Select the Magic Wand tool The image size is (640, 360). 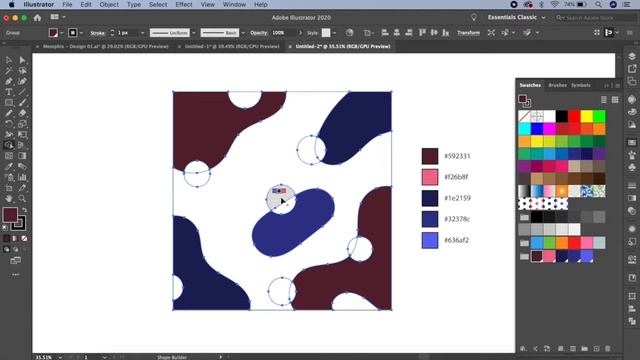9,71
